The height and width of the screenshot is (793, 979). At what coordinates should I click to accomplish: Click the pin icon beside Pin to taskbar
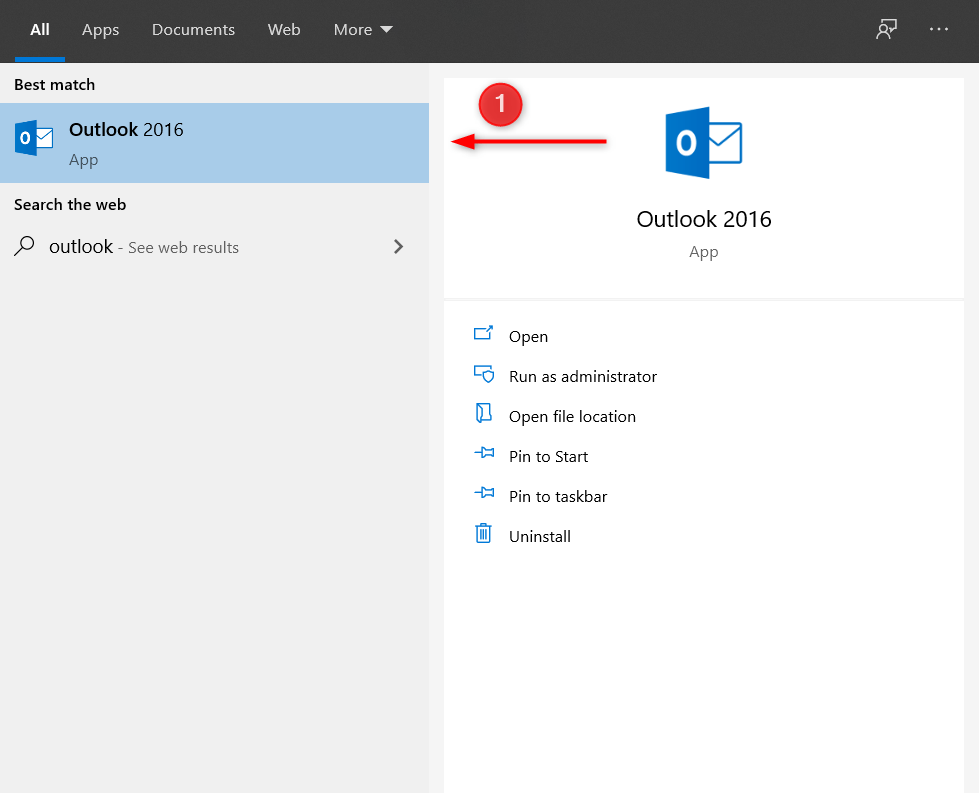click(x=484, y=493)
